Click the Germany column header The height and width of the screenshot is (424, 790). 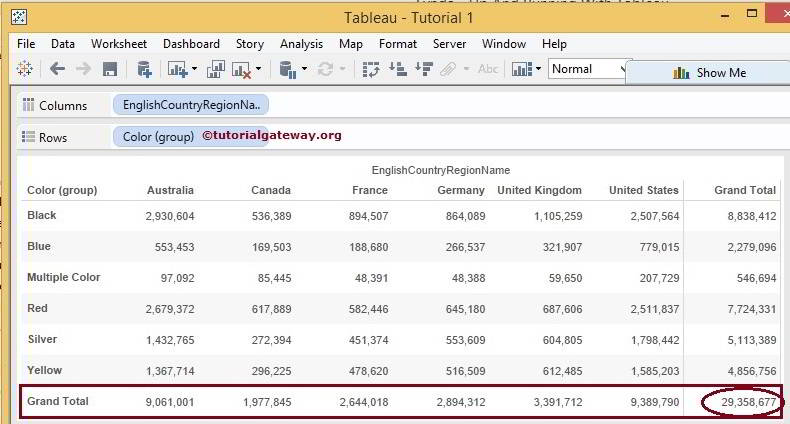(x=461, y=190)
